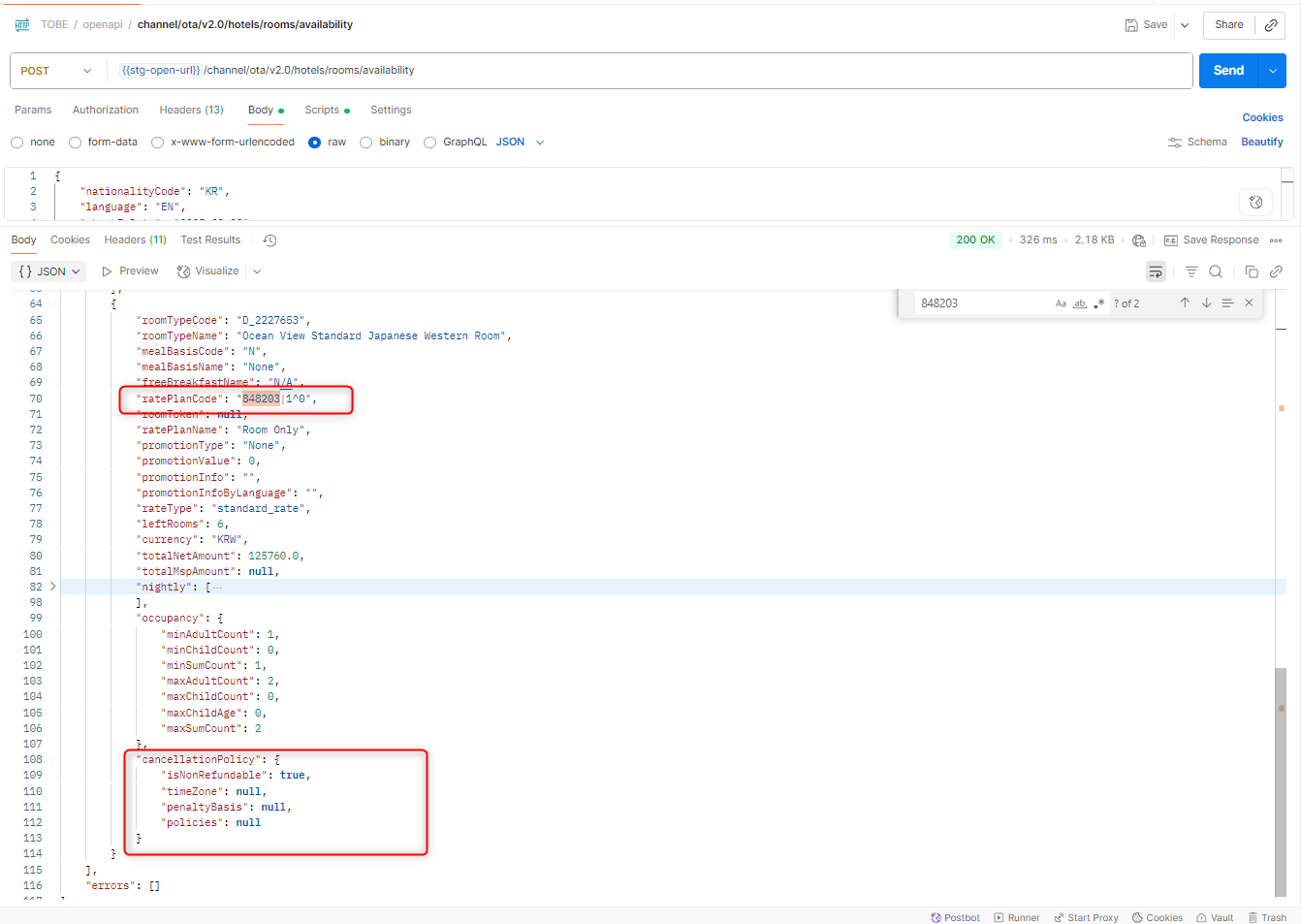
Task: Click Start Proxy in status bar
Action: click(1086, 917)
